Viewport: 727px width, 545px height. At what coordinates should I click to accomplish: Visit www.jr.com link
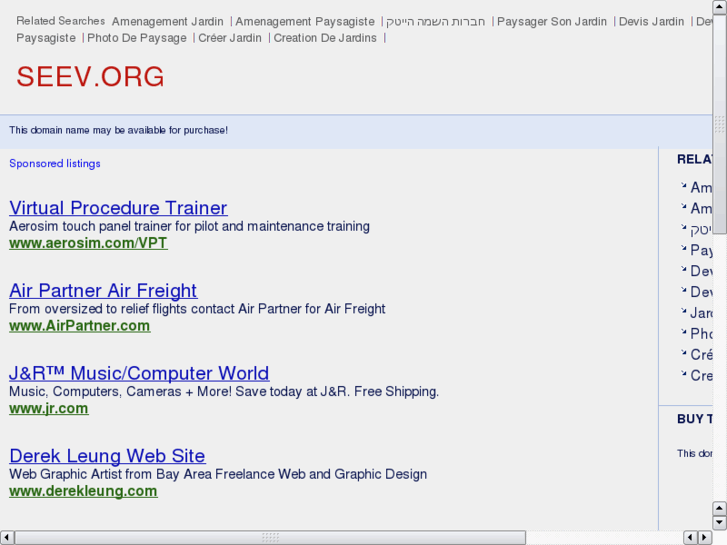click(x=49, y=408)
